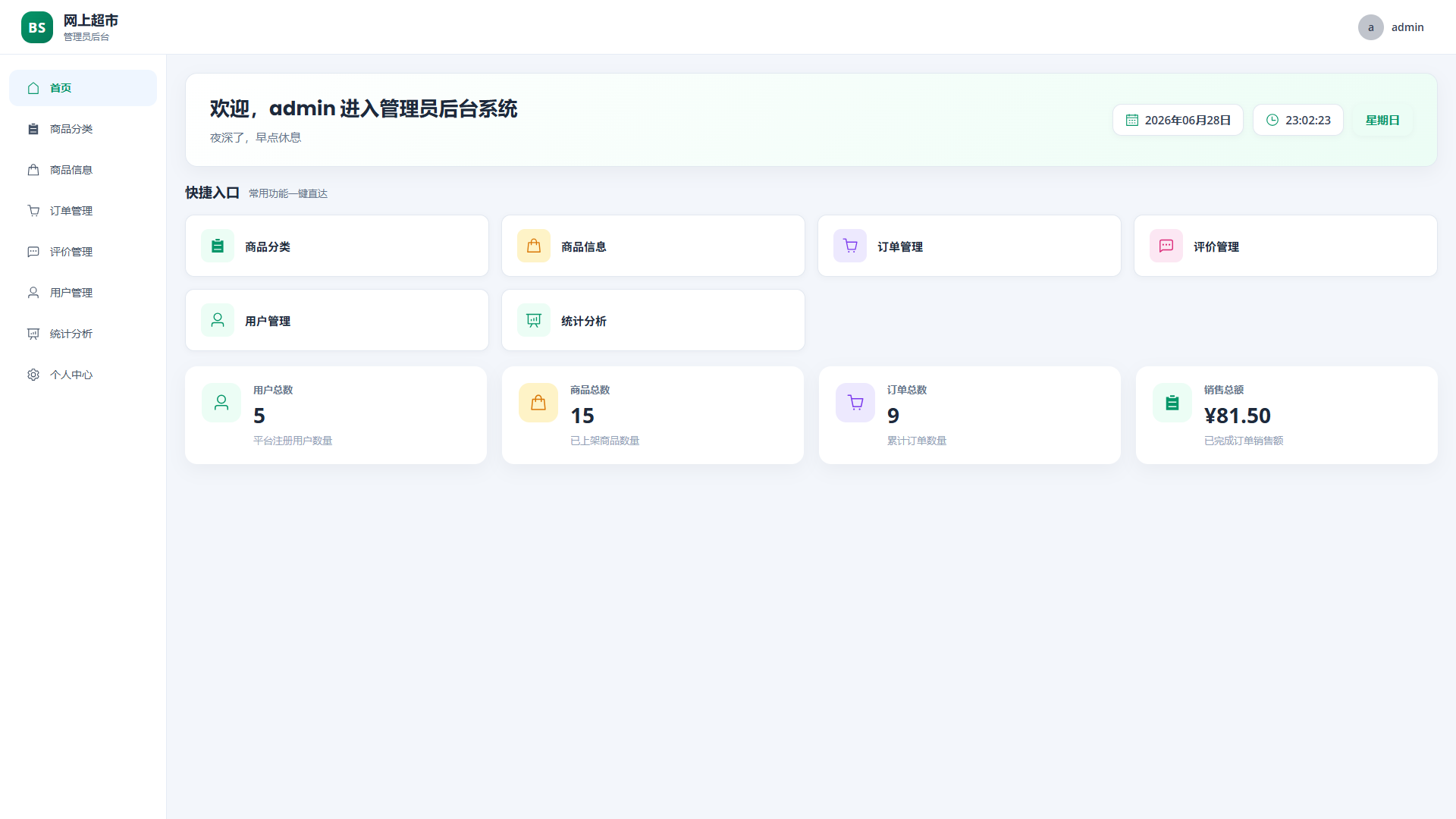Click the chat bubble icon beside sidebar 评价管理
The width and height of the screenshot is (1456, 819).
coord(33,252)
